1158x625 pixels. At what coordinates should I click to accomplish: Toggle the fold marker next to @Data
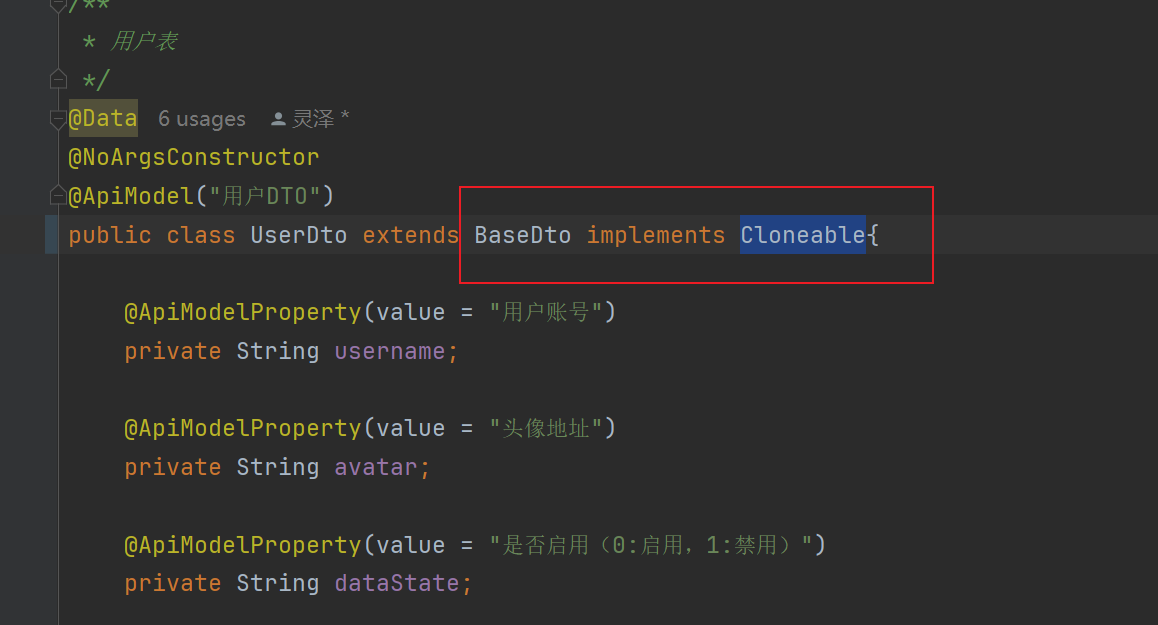coord(59,119)
